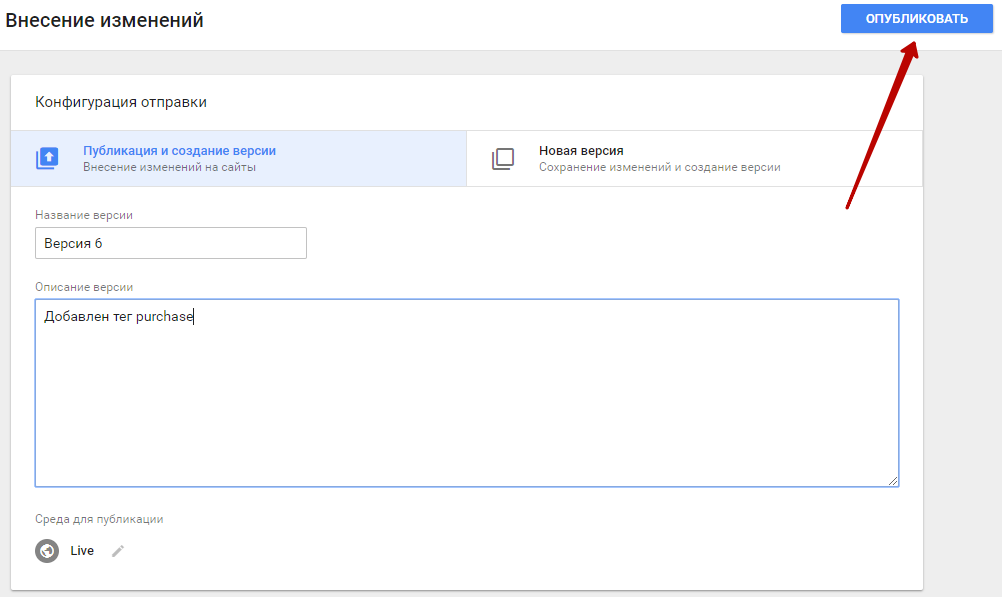Image resolution: width=1002 pixels, height=597 pixels.
Task: Click Сохранение изменений и создание версии subtitle
Action: (x=659, y=167)
